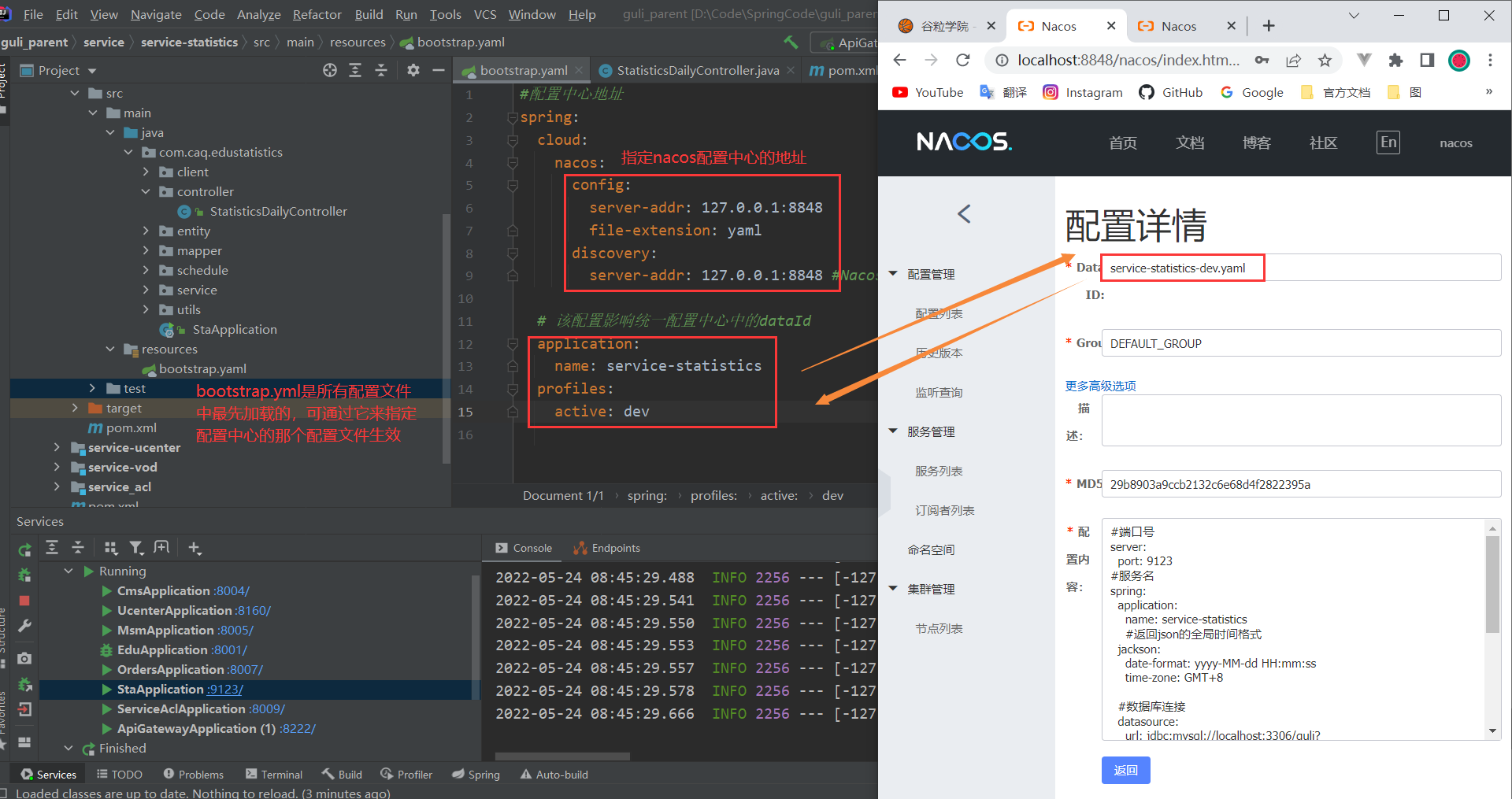The height and width of the screenshot is (799, 1512).
Task: Open the browser extensions puzzle icon
Action: [x=1395, y=60]
